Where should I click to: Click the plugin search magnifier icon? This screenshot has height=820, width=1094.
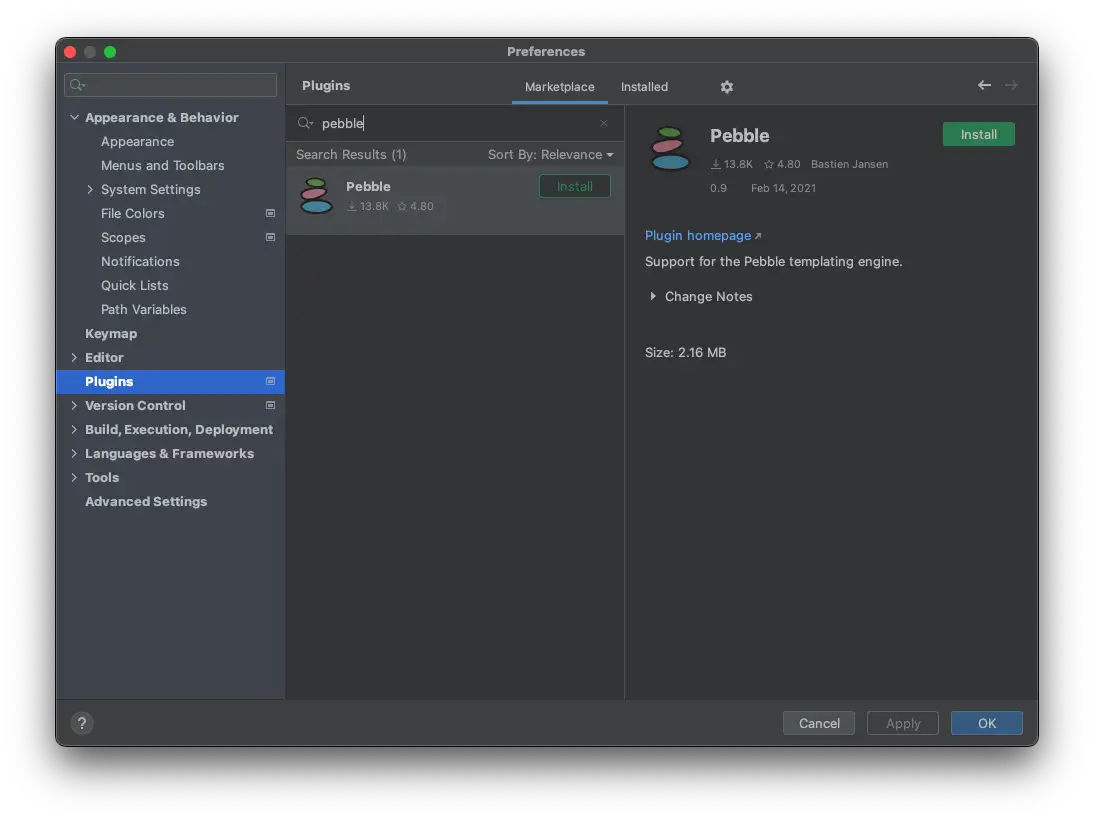click(x=305, y=124)
